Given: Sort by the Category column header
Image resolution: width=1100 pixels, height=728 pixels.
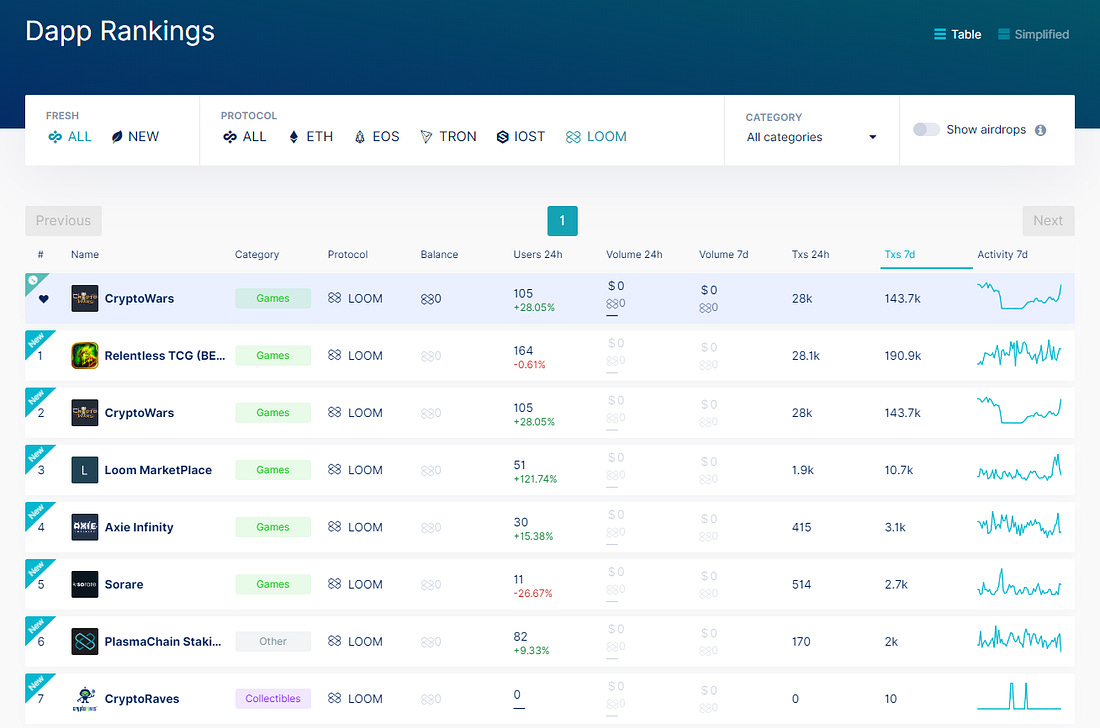Looking at the screenshot, I should coord(257,255).
